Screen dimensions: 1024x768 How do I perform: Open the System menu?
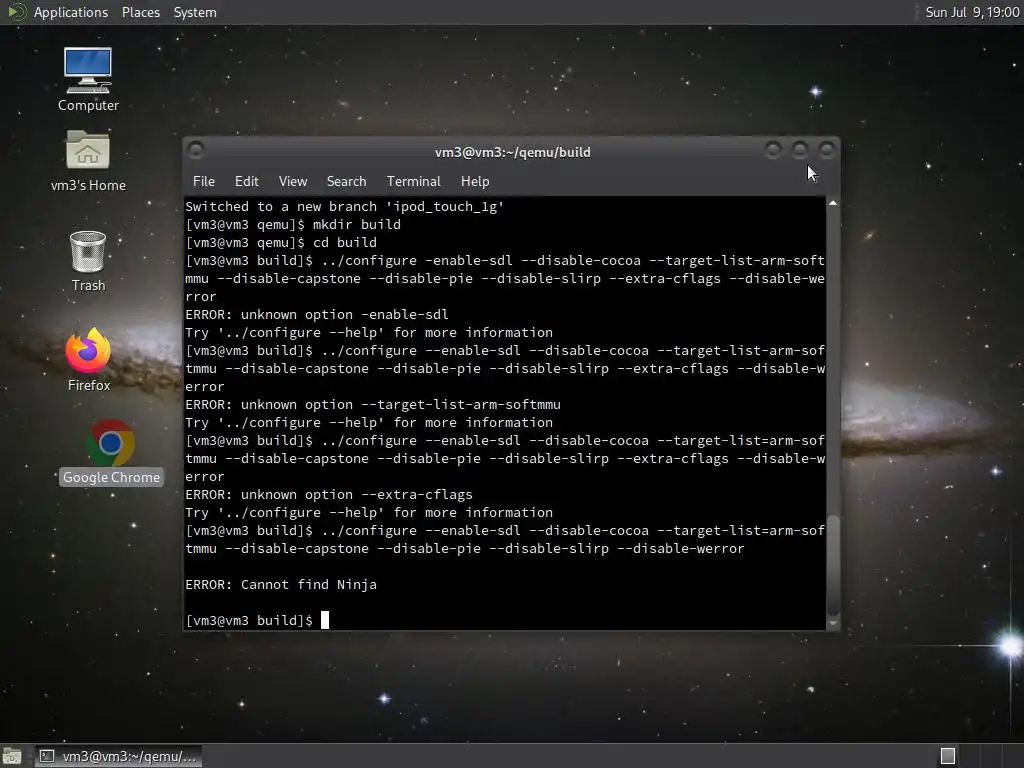coord(195,12)
